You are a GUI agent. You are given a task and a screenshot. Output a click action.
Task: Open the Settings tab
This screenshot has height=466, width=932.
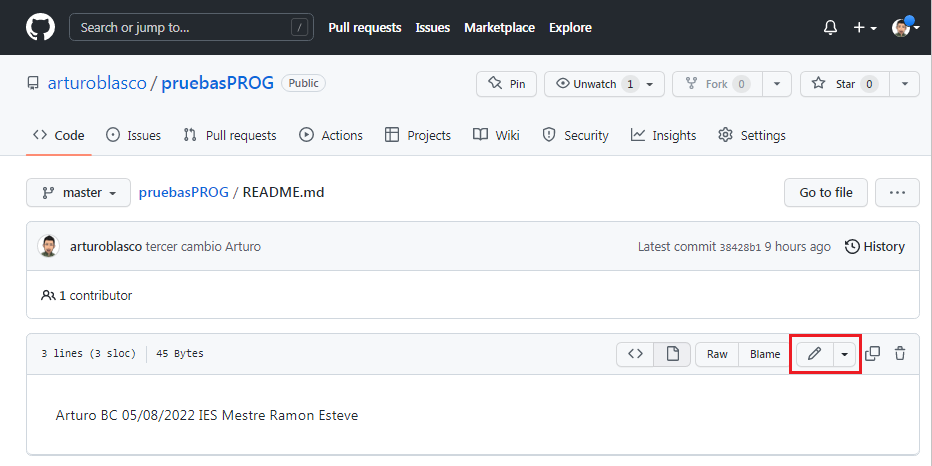[x=752, y=135]
